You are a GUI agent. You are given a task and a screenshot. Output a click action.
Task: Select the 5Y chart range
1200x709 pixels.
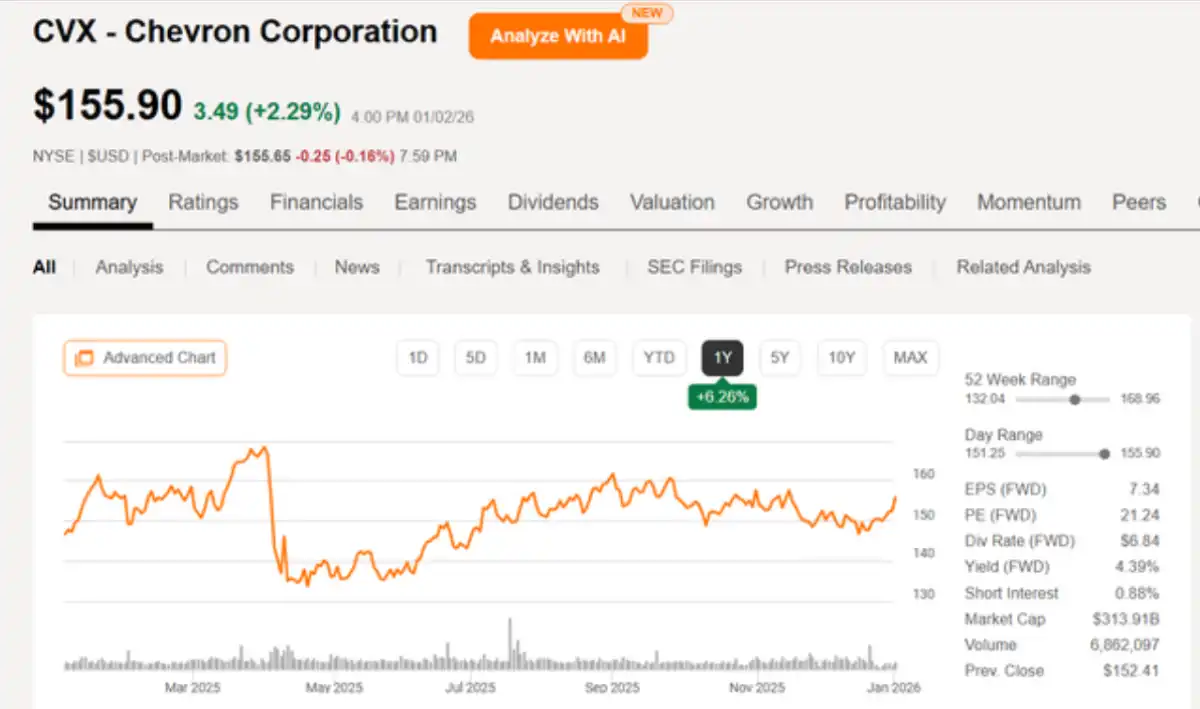[780, 358]
